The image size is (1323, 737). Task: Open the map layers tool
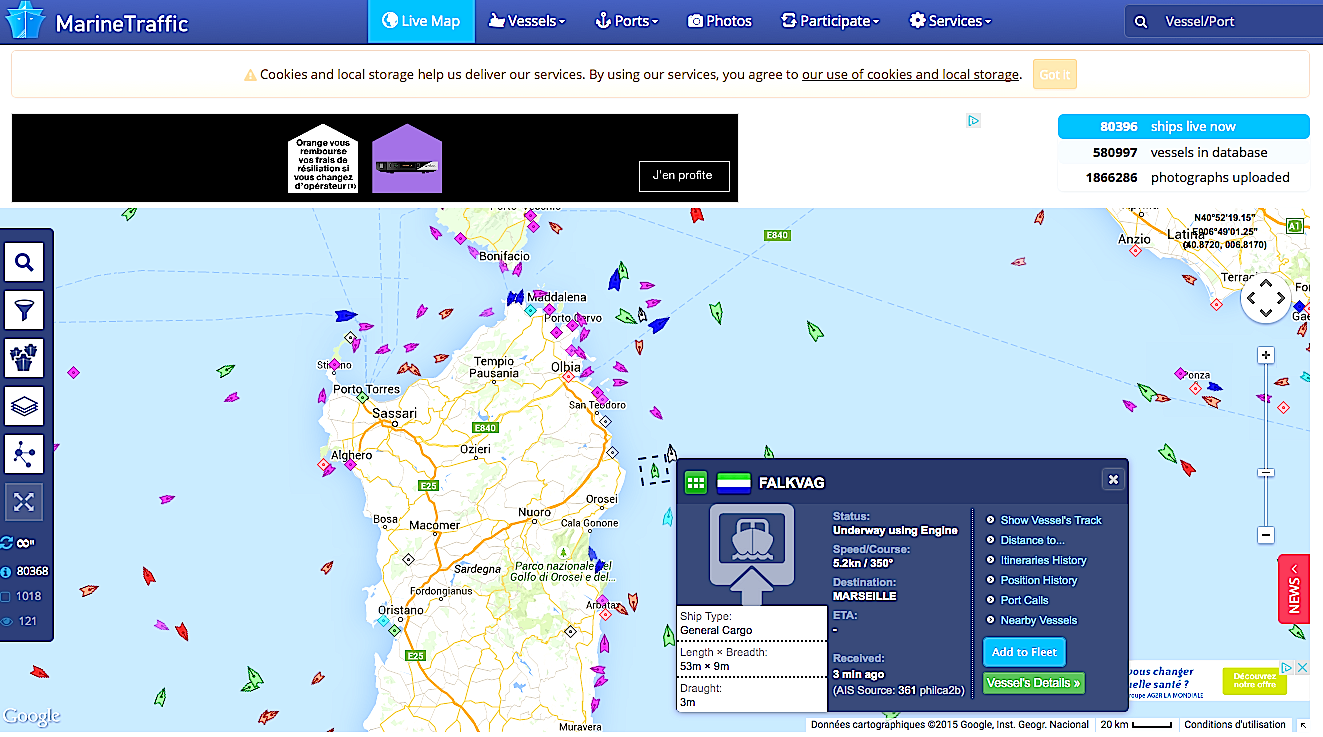click(x=24, y=406)
